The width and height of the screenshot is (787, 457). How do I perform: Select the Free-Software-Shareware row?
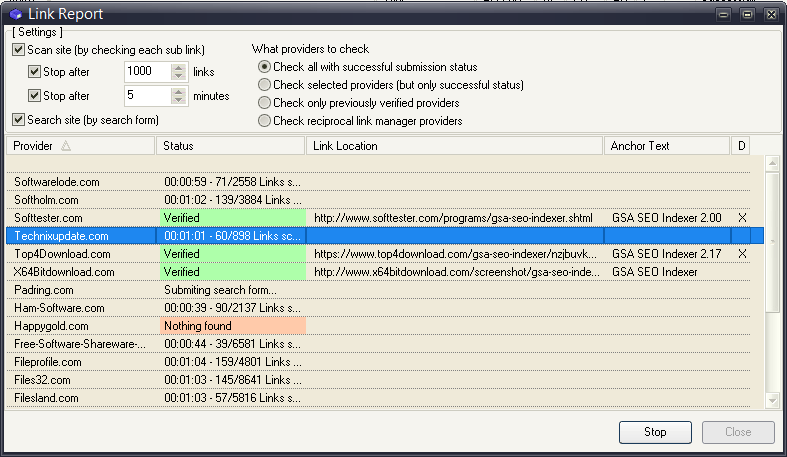[x=378, y=344]
